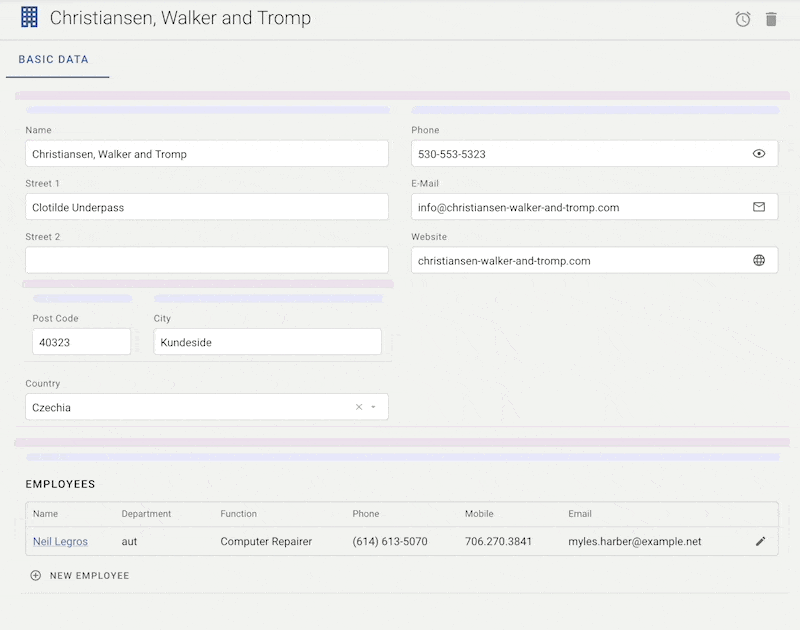Viewport: 800px width, 630px height.
Task: Clear the Czechia country selection
Action: click(358, 407)
